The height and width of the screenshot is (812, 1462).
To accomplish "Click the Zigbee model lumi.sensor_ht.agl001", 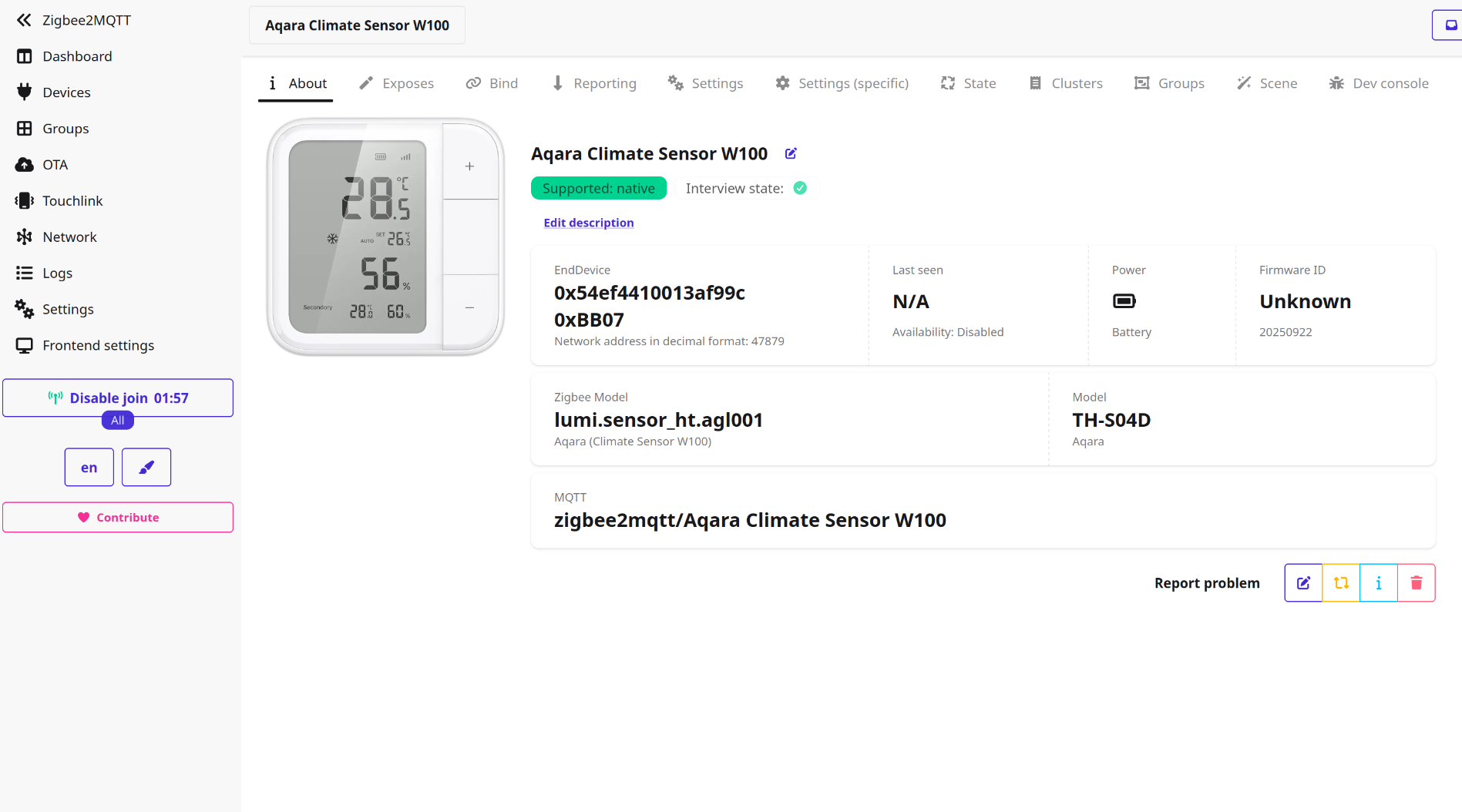I will click(658, 420).
